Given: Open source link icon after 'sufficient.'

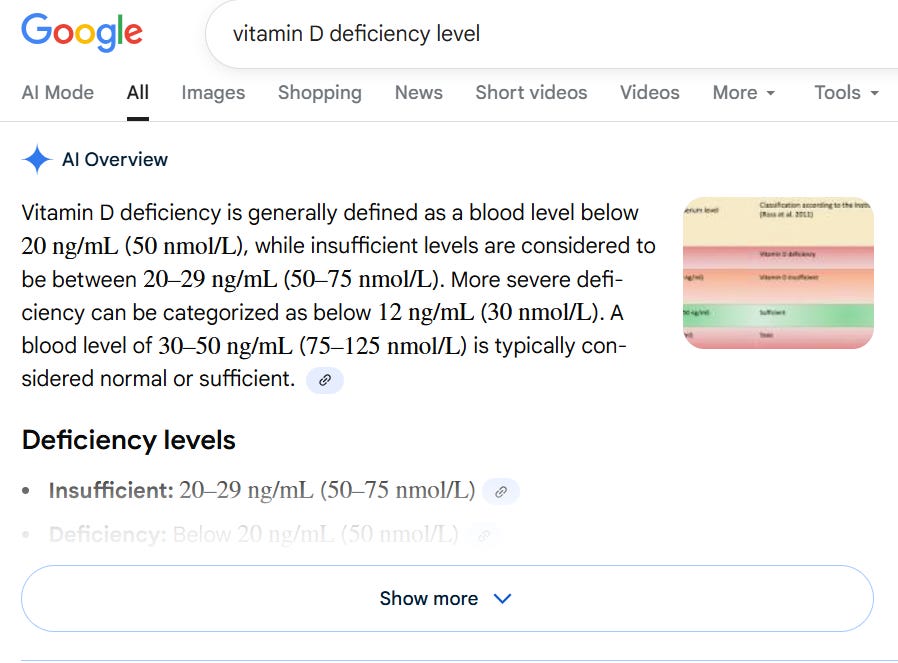Looking at the screenshot, I should click(325, 380).
